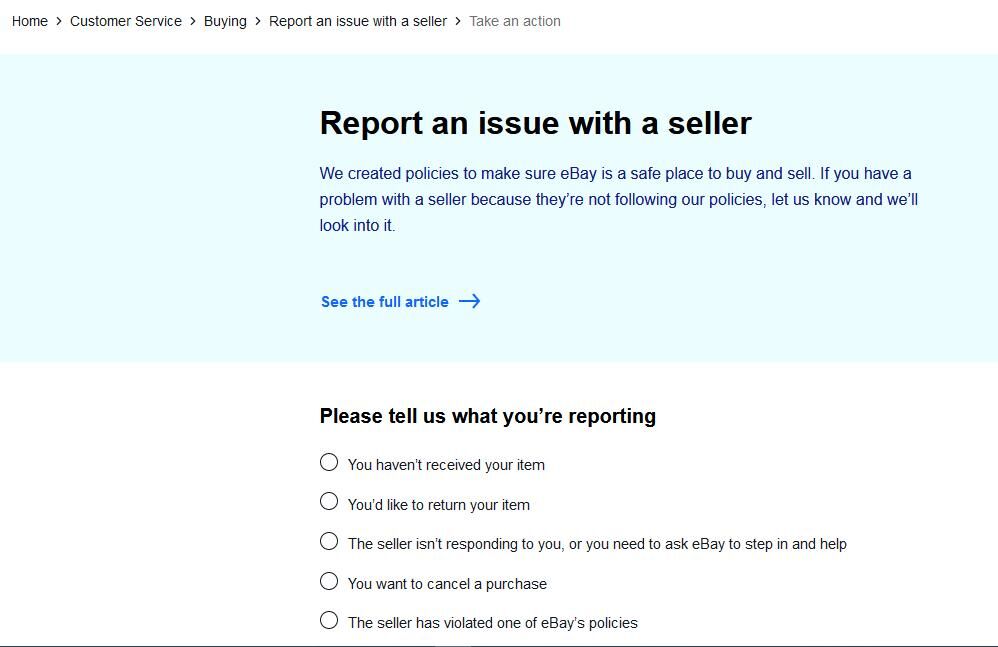Click the chevron following the Buying breadcrumb
998x647 pixels.
258,21
